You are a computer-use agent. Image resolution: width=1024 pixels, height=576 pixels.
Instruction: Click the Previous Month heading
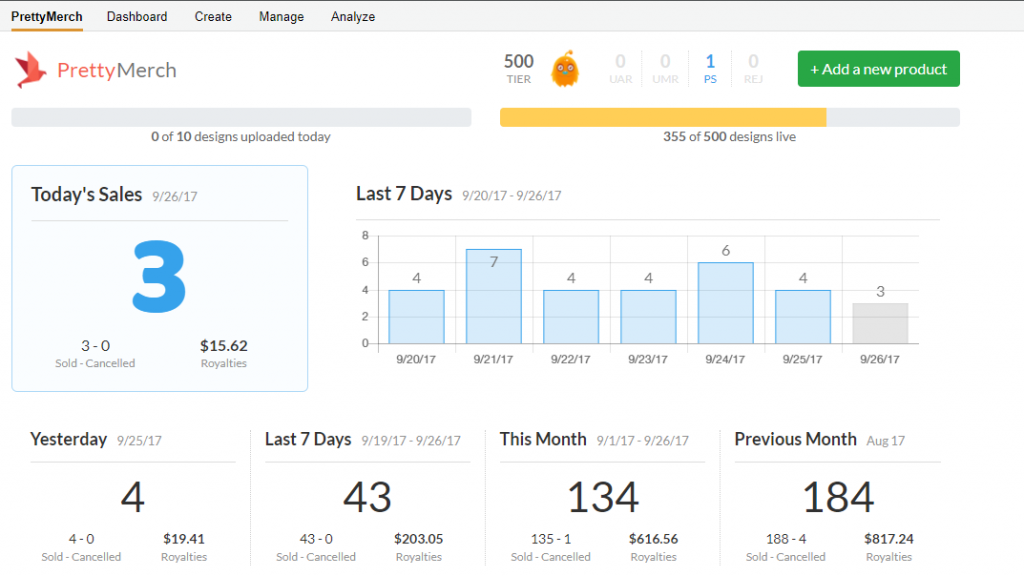(795, 439)
